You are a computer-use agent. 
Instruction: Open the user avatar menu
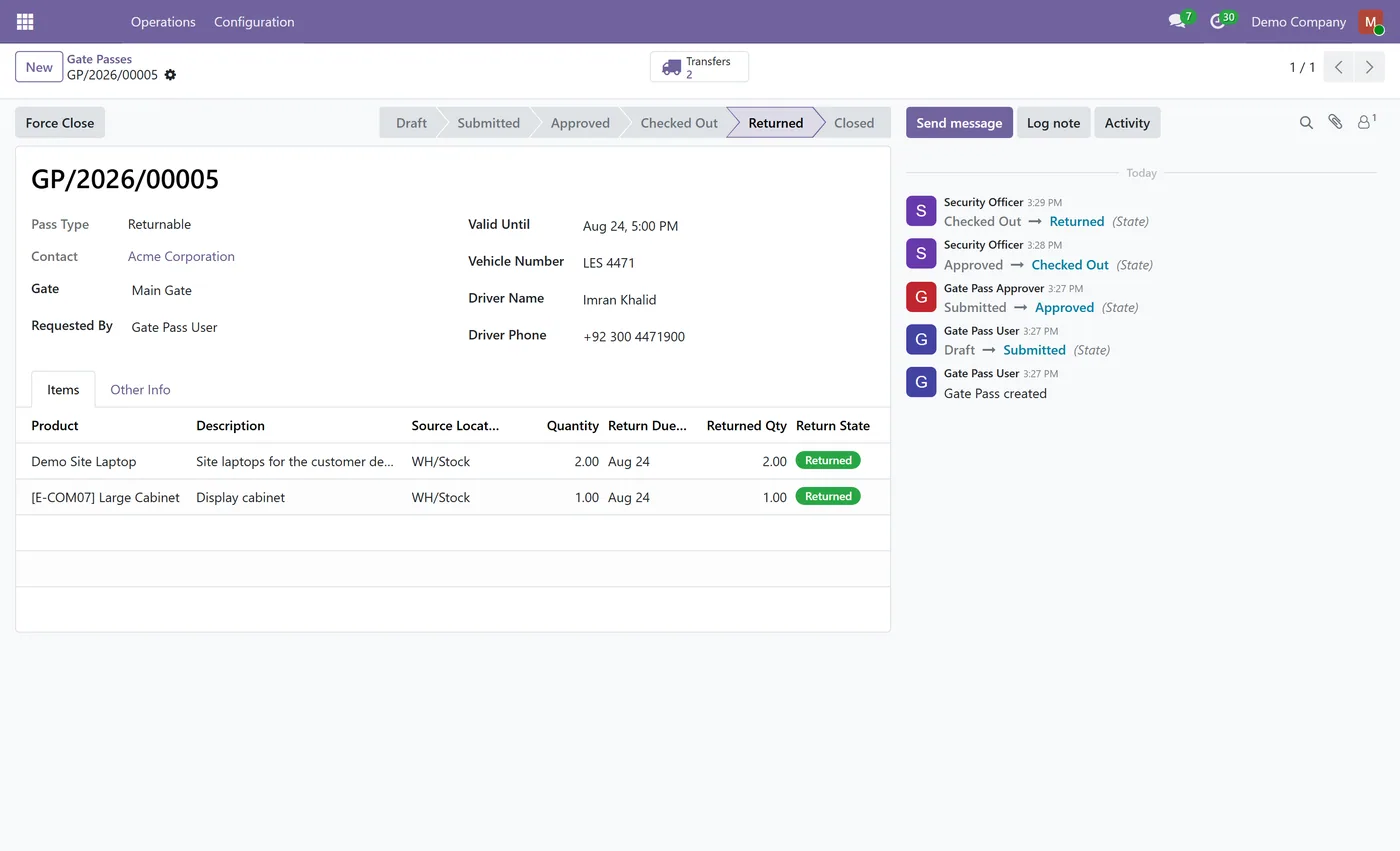[1370, 21]
